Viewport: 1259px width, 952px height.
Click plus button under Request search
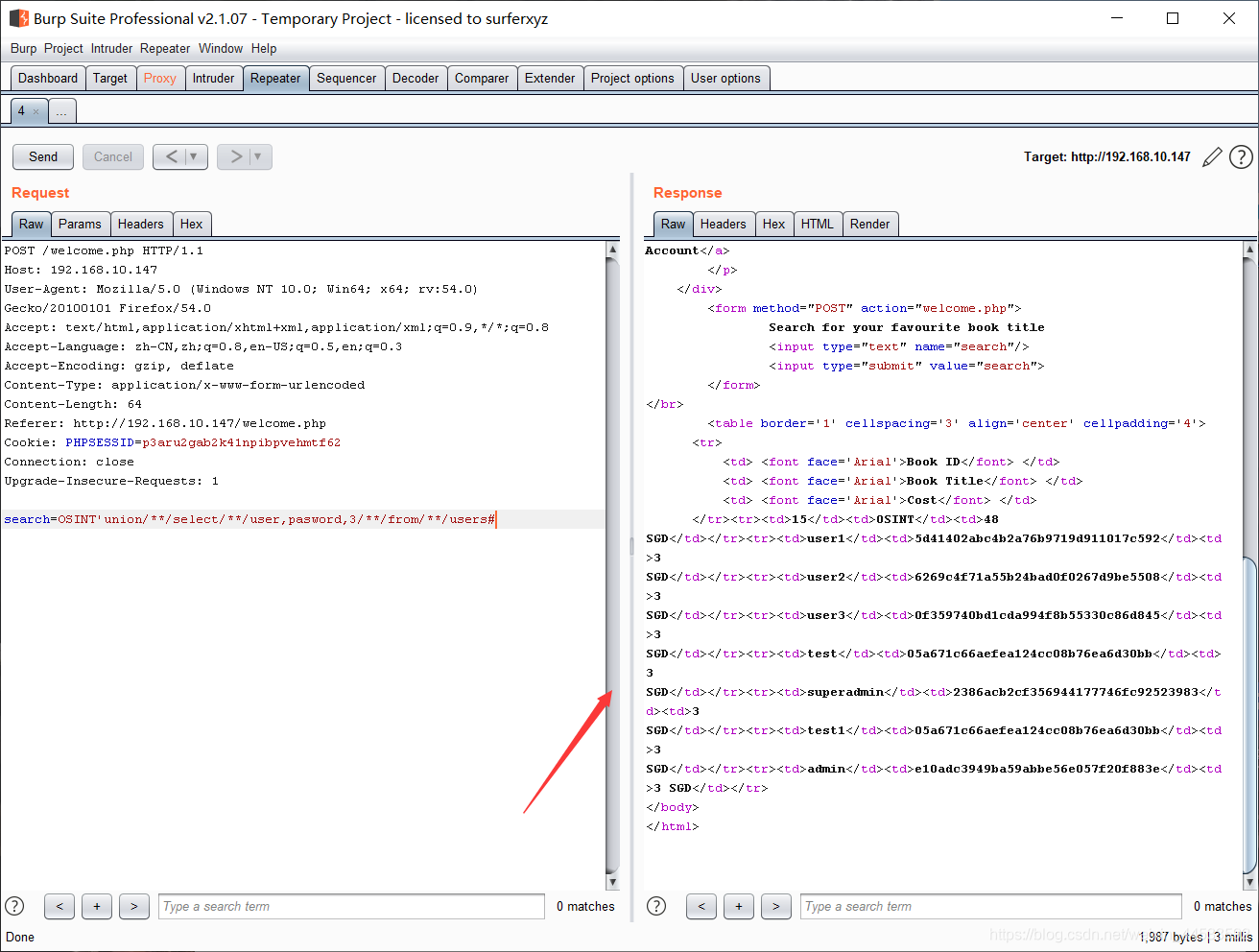[97, 906]
